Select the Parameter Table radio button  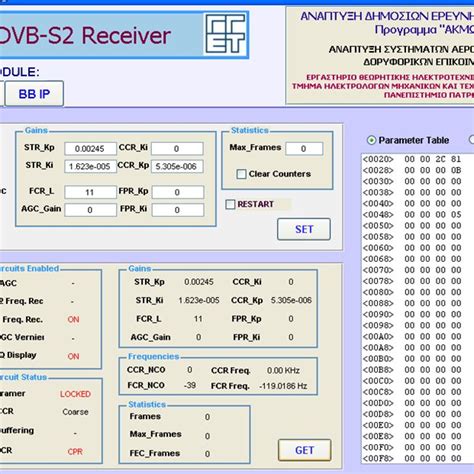pos(371,140)
